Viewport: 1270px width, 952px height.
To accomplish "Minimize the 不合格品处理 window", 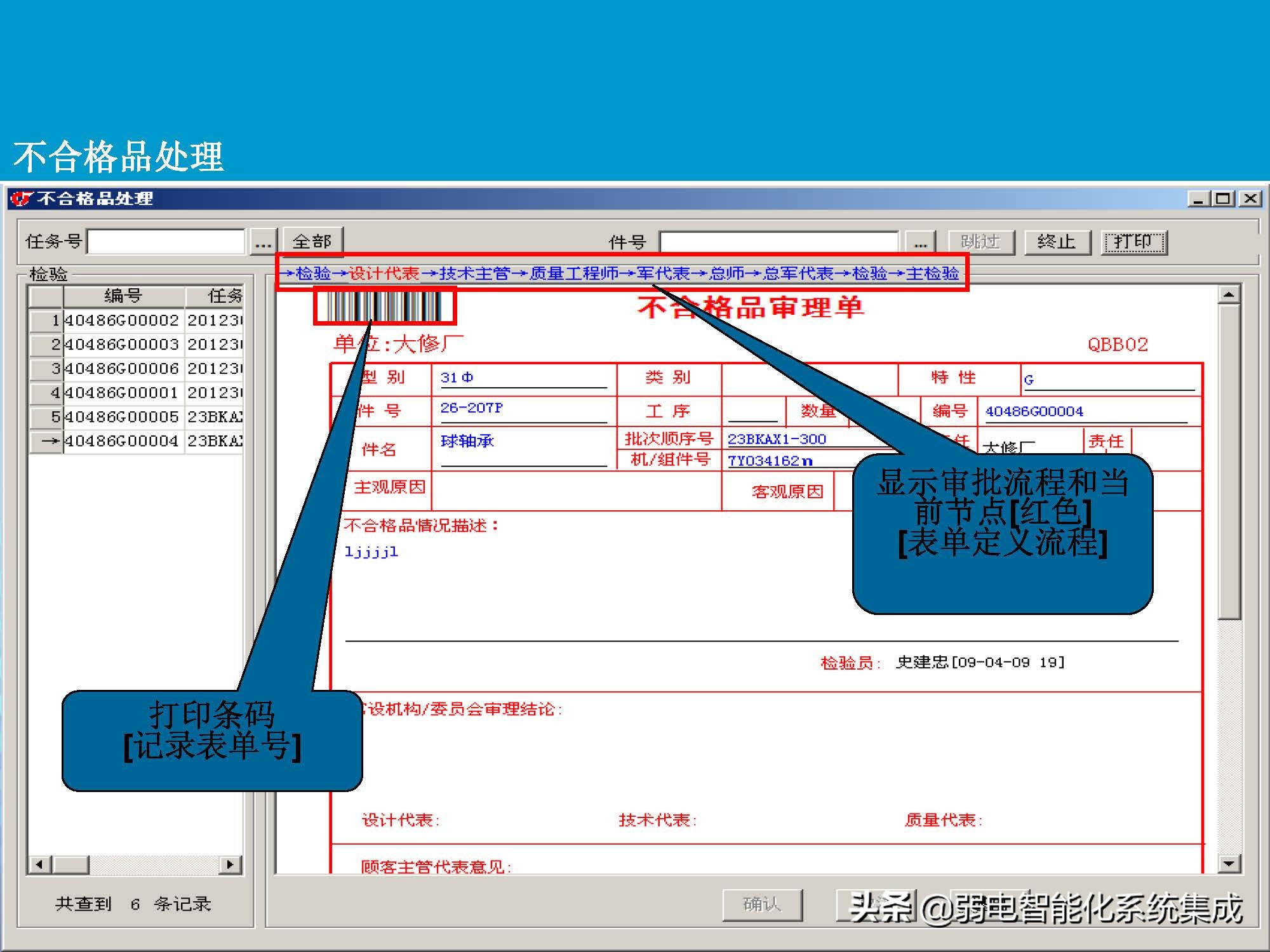I will (x=1198, y=199).
